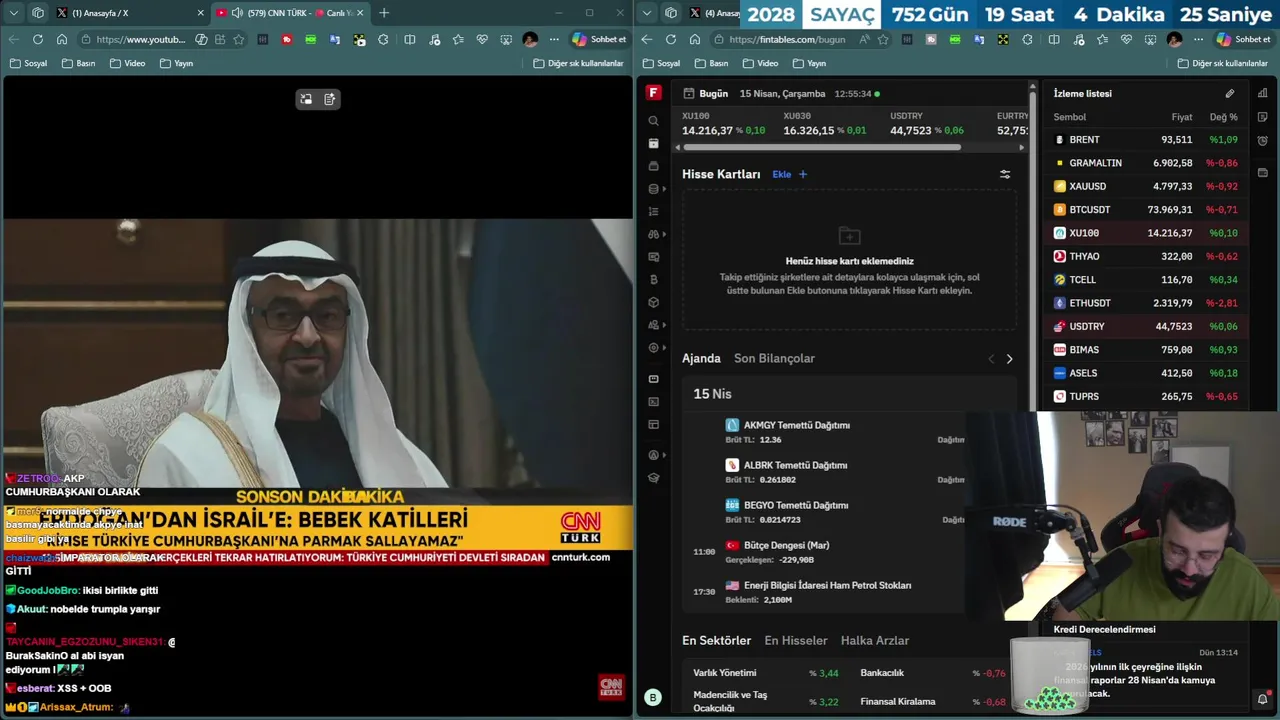Image resolution: width=1280 pixels, height=720 pixels.
Task: Open Fintables search icon in sidebar
Action: 653,121
